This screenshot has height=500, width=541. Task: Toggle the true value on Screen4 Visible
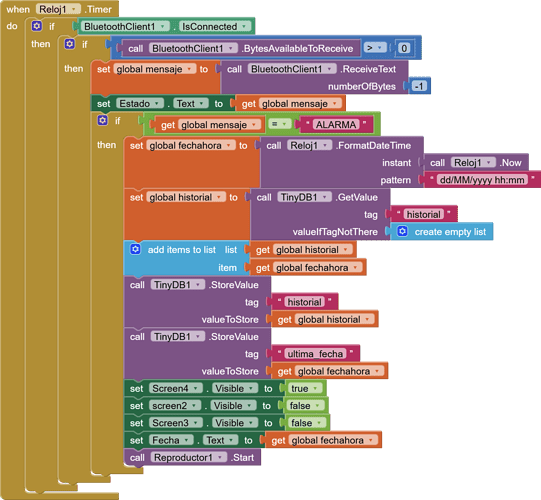click(304, 389)
